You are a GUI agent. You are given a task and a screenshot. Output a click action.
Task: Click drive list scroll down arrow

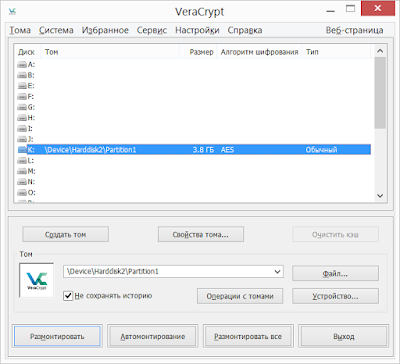(380, 196)
